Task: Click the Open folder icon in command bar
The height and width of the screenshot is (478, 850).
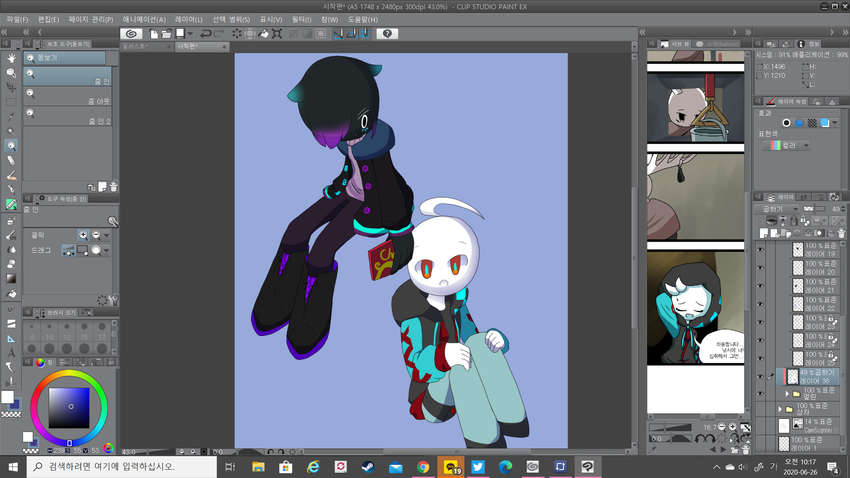Action: pos(166,34)
